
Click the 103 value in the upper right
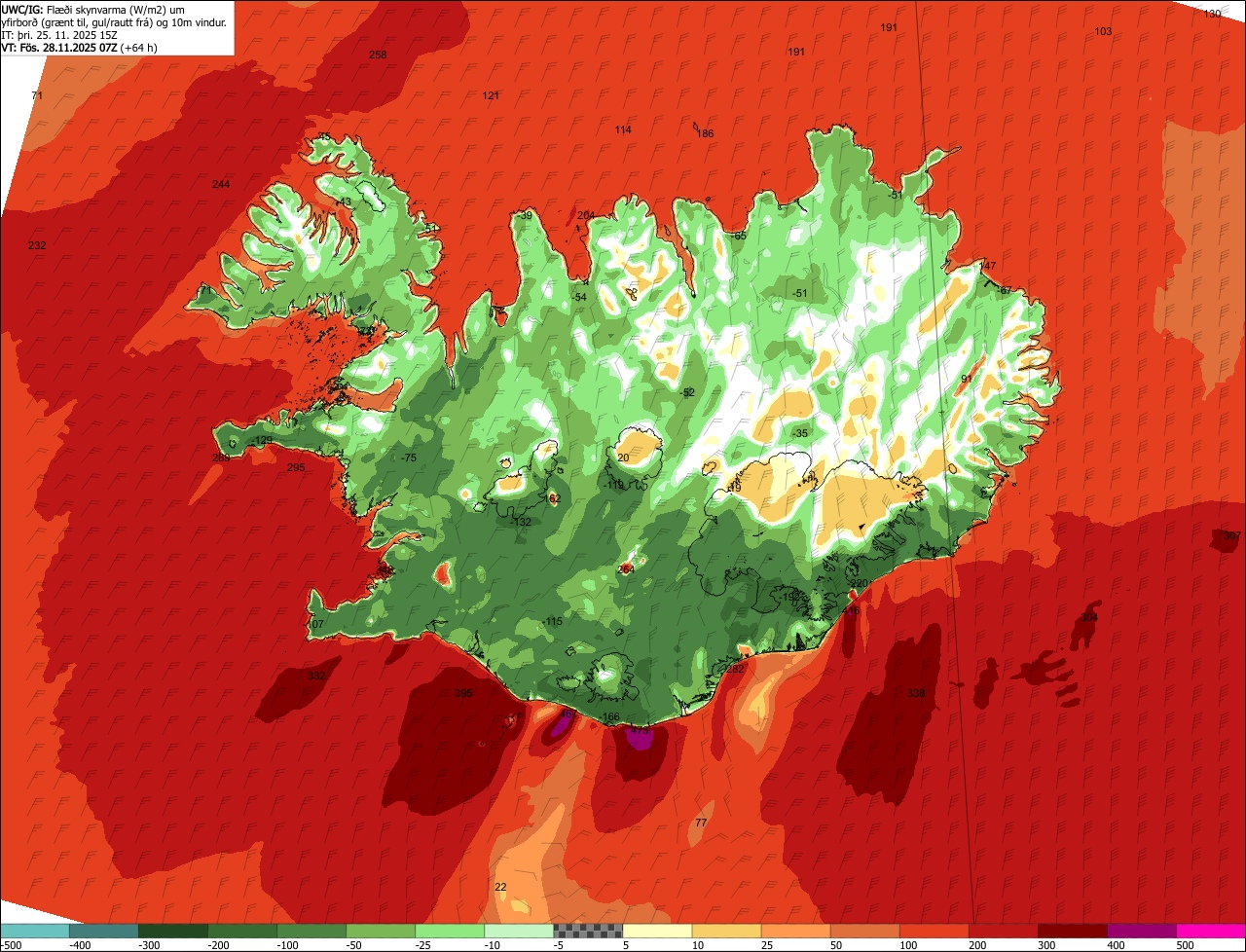tap(1103, 31)
